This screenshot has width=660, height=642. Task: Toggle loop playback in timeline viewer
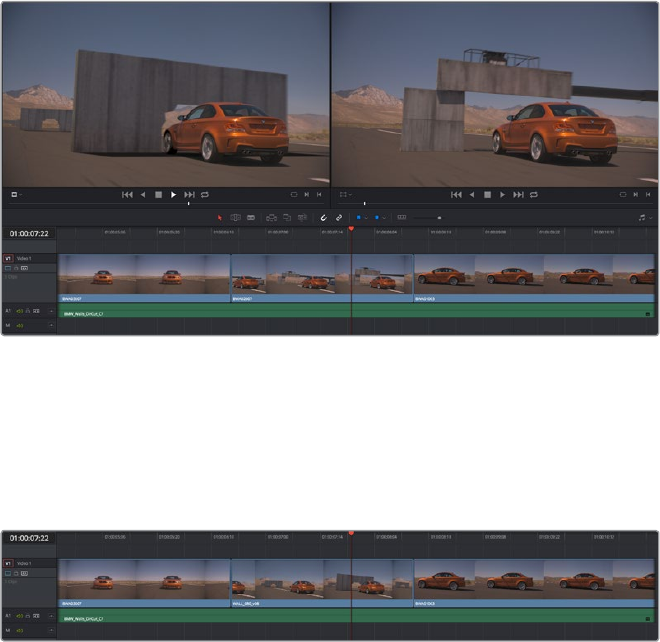[x=534, y=194]
